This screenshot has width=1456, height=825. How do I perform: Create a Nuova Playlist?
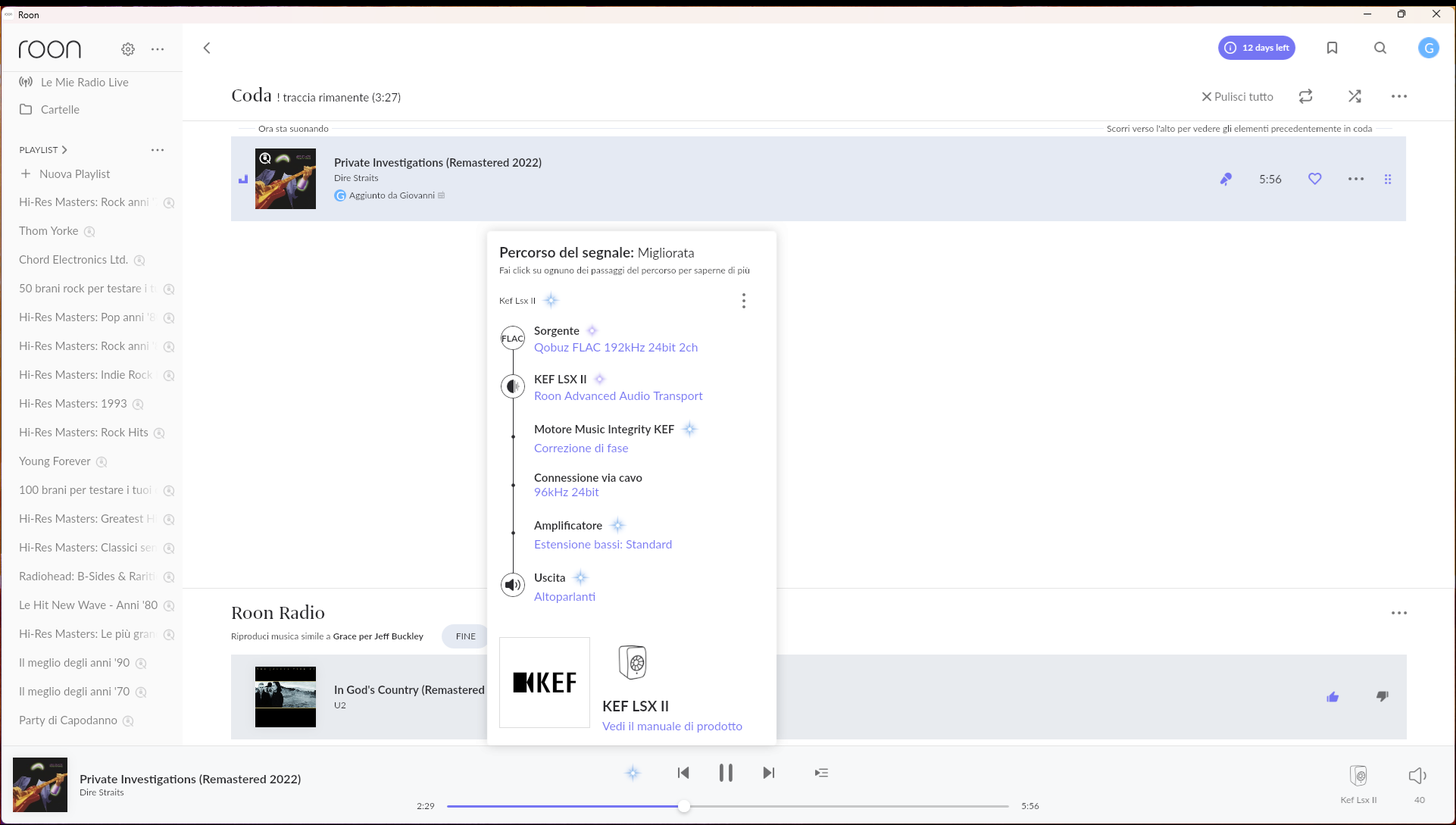[x=65, y=173]
